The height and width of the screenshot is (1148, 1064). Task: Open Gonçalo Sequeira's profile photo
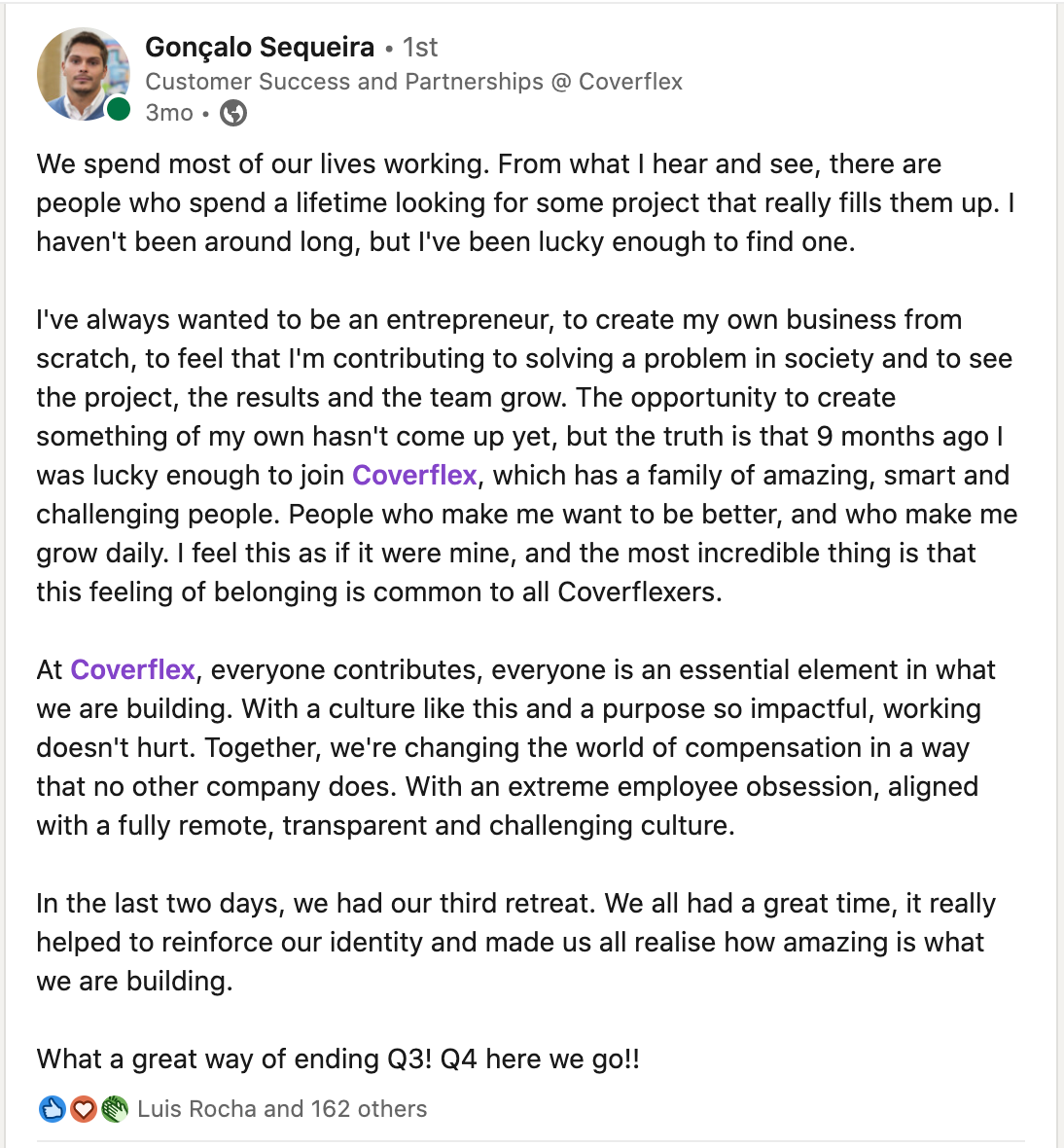click(84, 74)
